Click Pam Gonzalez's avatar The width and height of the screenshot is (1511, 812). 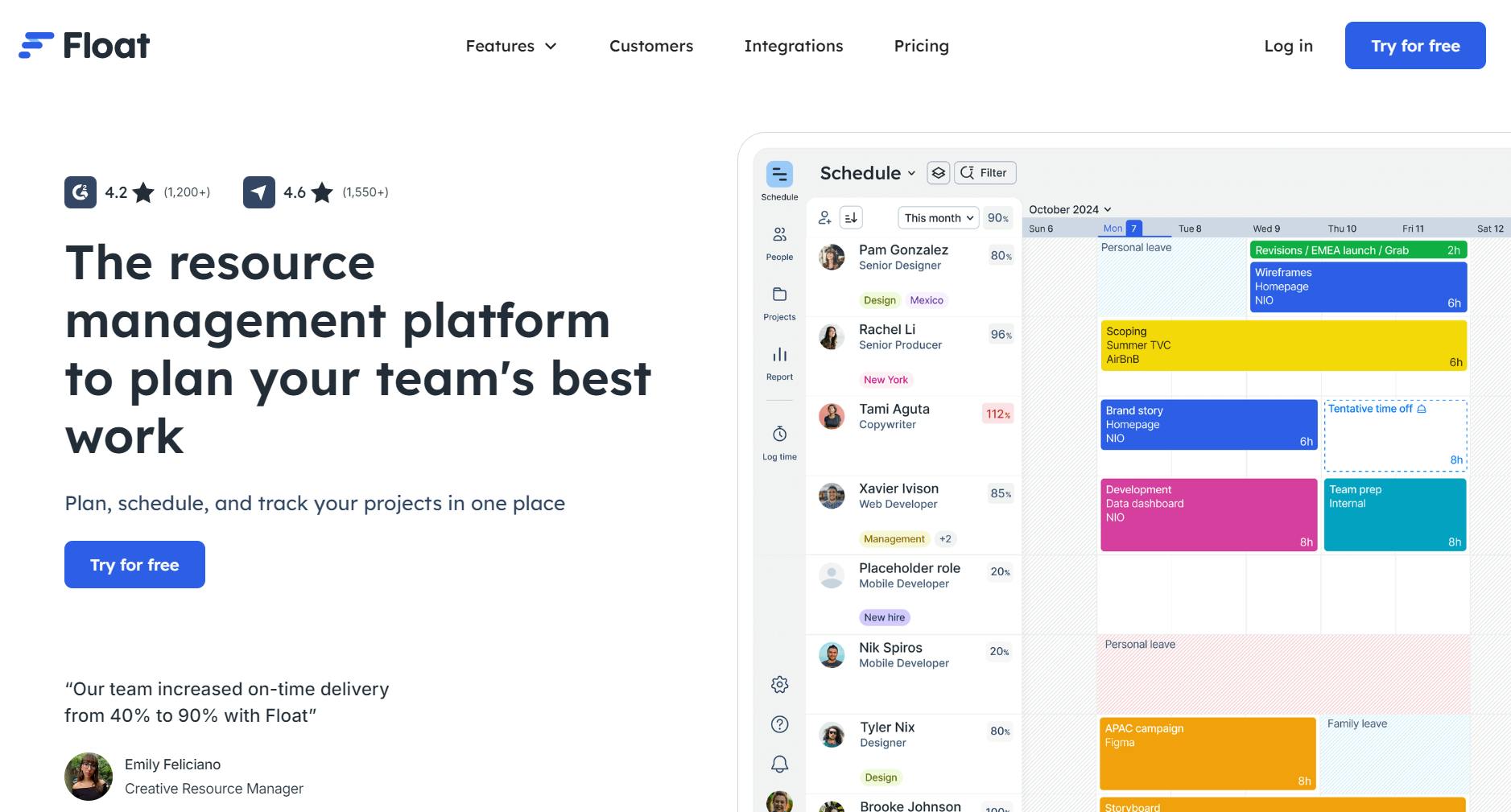click(831, 258)
